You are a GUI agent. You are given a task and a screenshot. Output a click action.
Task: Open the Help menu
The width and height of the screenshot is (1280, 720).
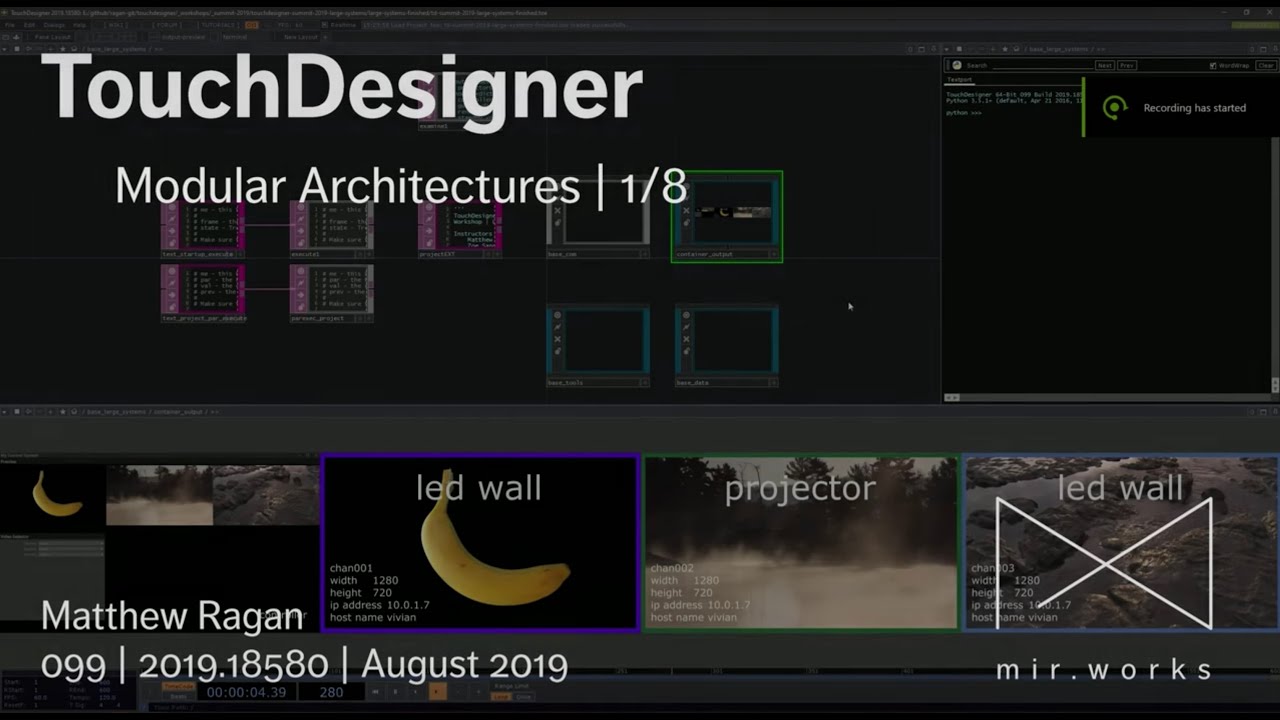[x=79, y=25]
